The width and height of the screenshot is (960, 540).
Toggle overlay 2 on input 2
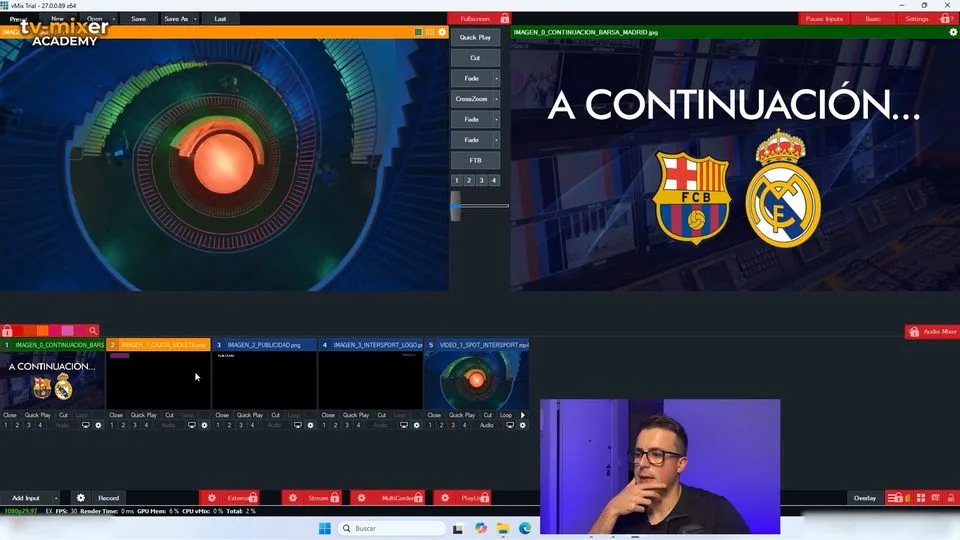pos(123,425)
